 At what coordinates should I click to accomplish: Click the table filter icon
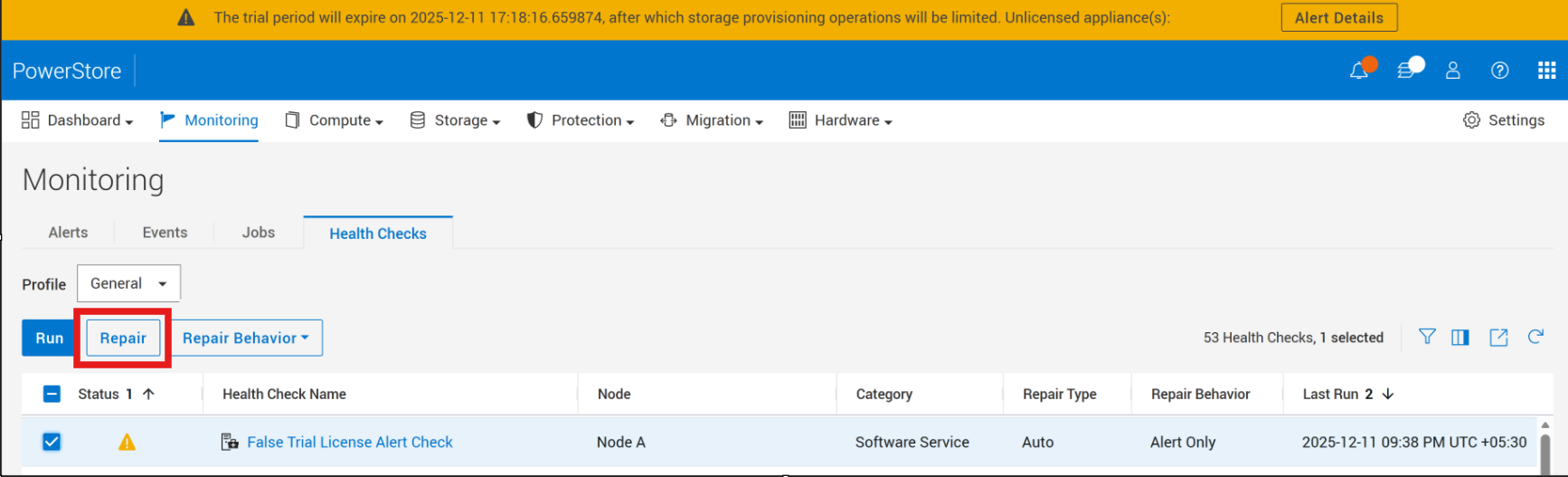(1427, 337)
